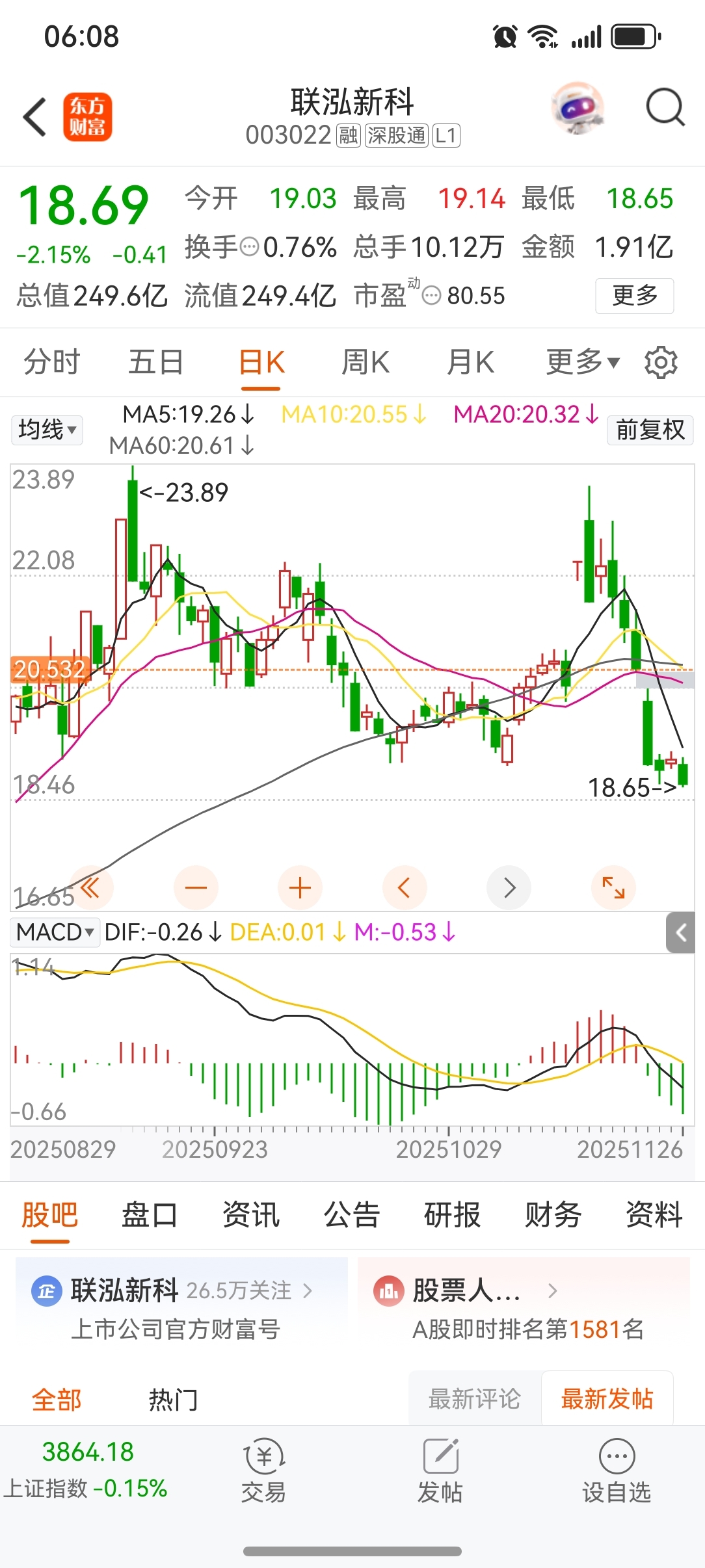Switch to 分时 chart tab
The height and width of the screenshot is (1568, 705).
(52, 362)
